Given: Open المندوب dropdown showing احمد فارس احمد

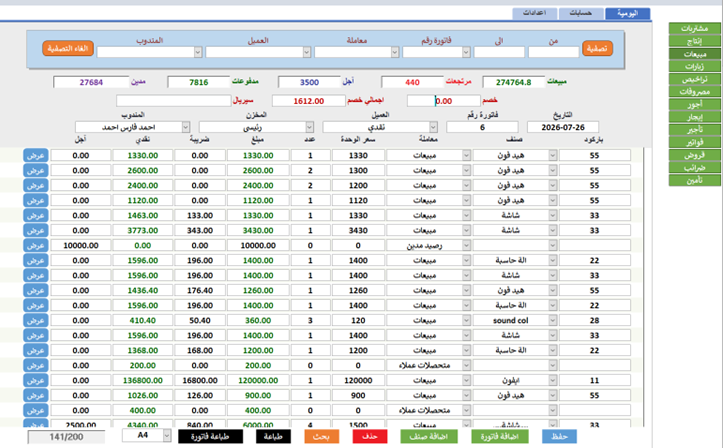Looking at the screenshot, I should coord(185,127).
